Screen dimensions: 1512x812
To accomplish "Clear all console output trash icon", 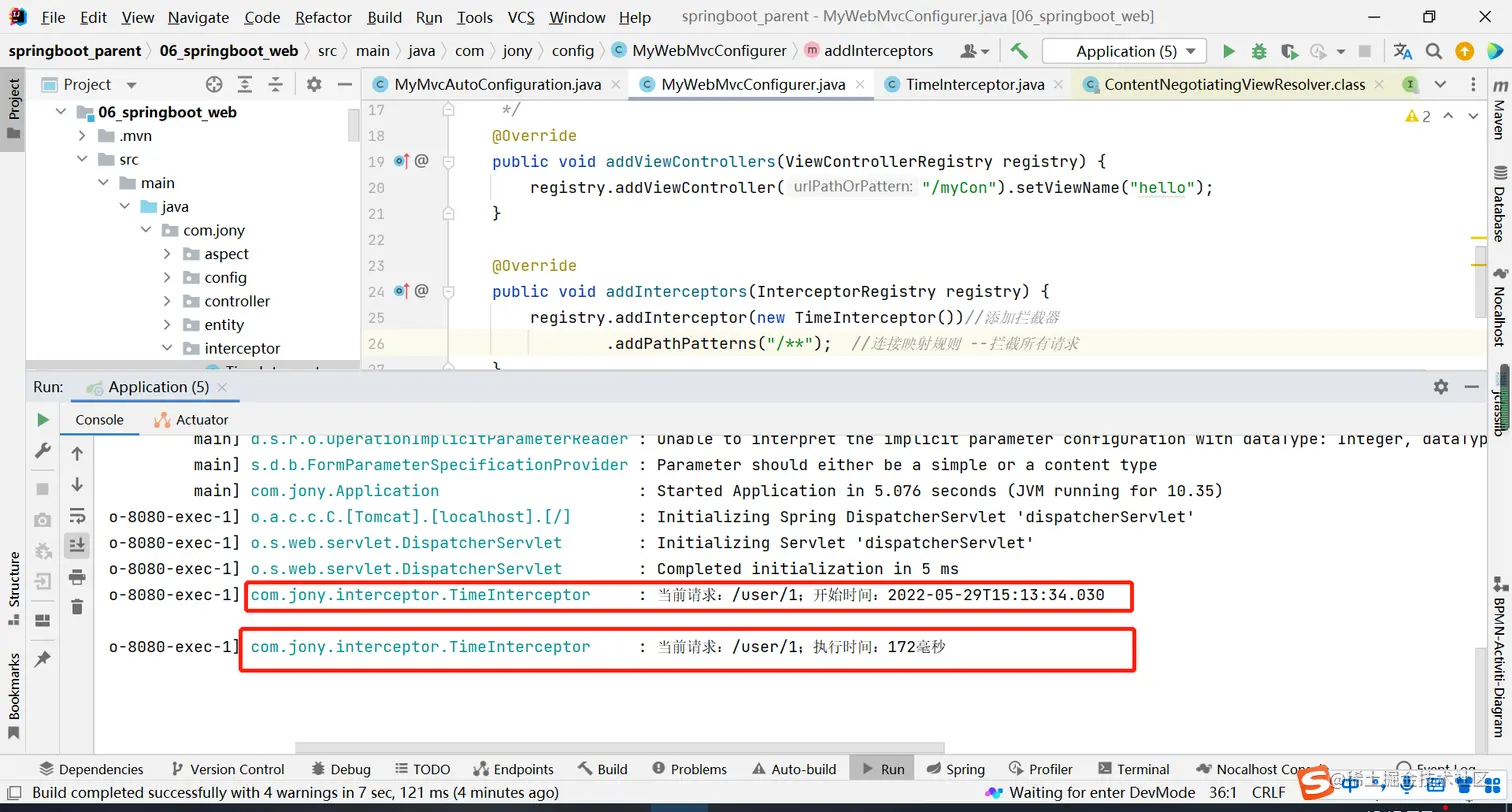I will (x=77, y=607).
